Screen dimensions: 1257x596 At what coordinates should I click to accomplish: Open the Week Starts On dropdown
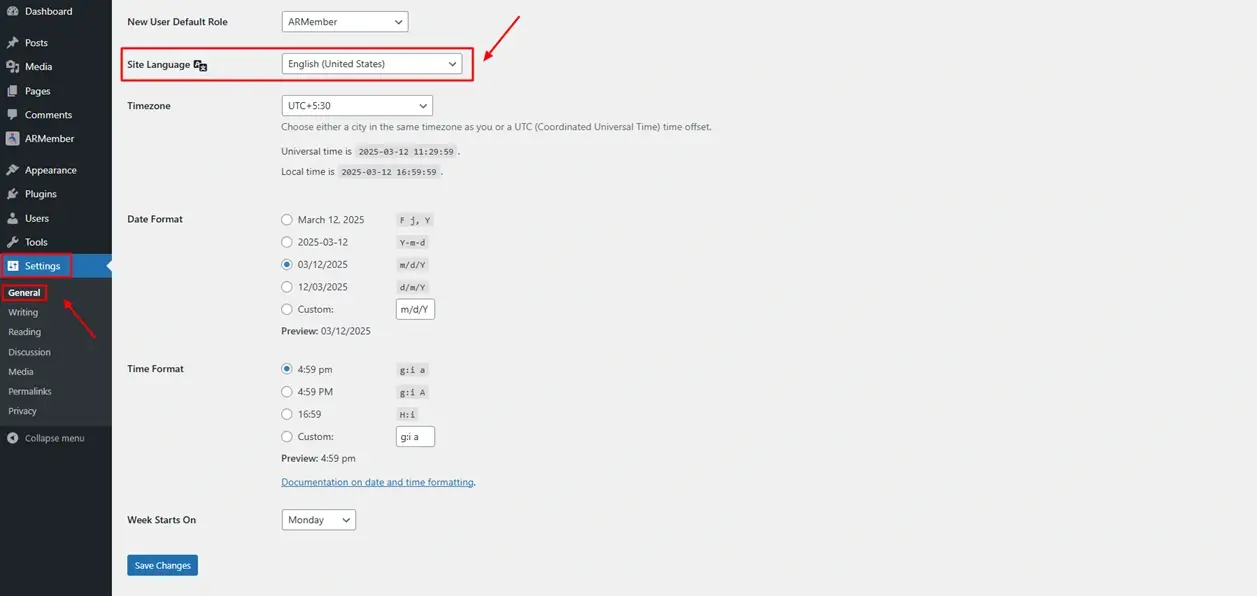319,520
